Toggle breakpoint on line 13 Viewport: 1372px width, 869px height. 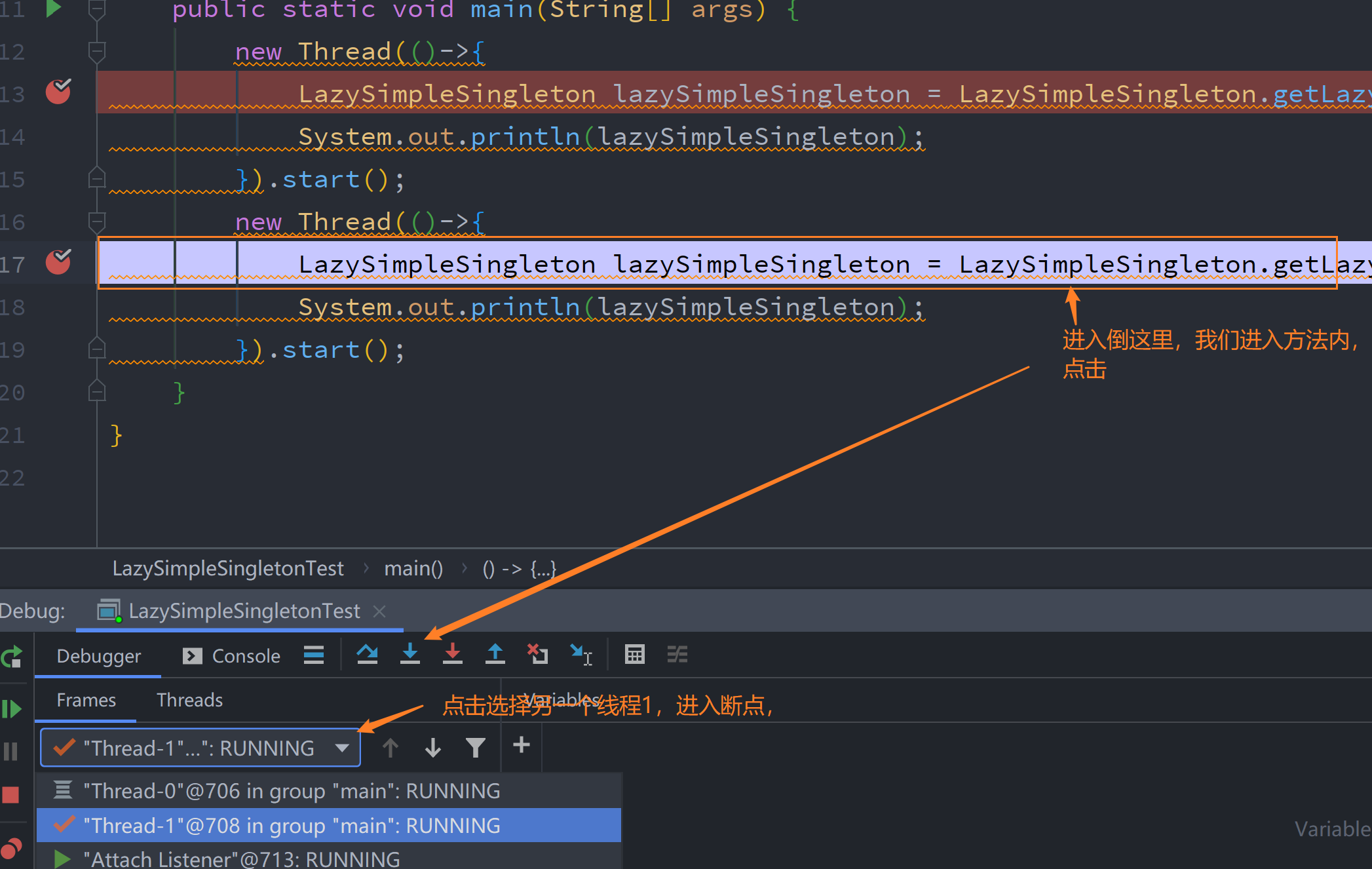(58, 92)
